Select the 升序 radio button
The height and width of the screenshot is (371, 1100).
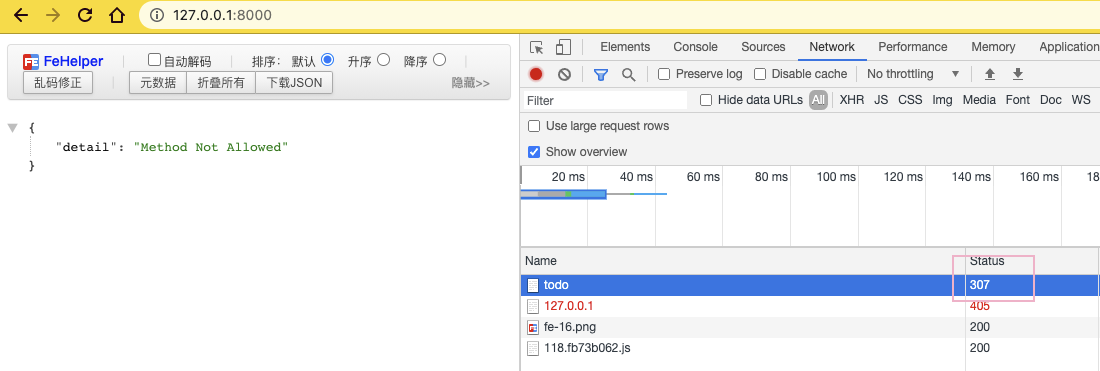383,60
